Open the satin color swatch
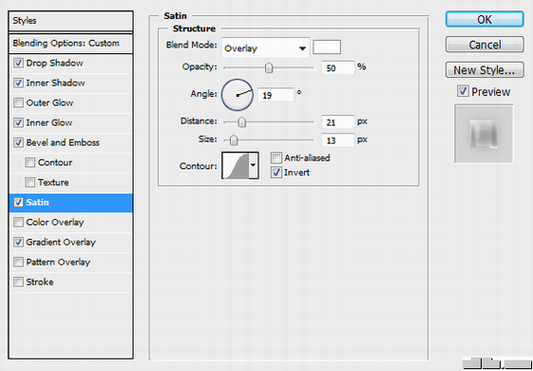 point(327,47)
